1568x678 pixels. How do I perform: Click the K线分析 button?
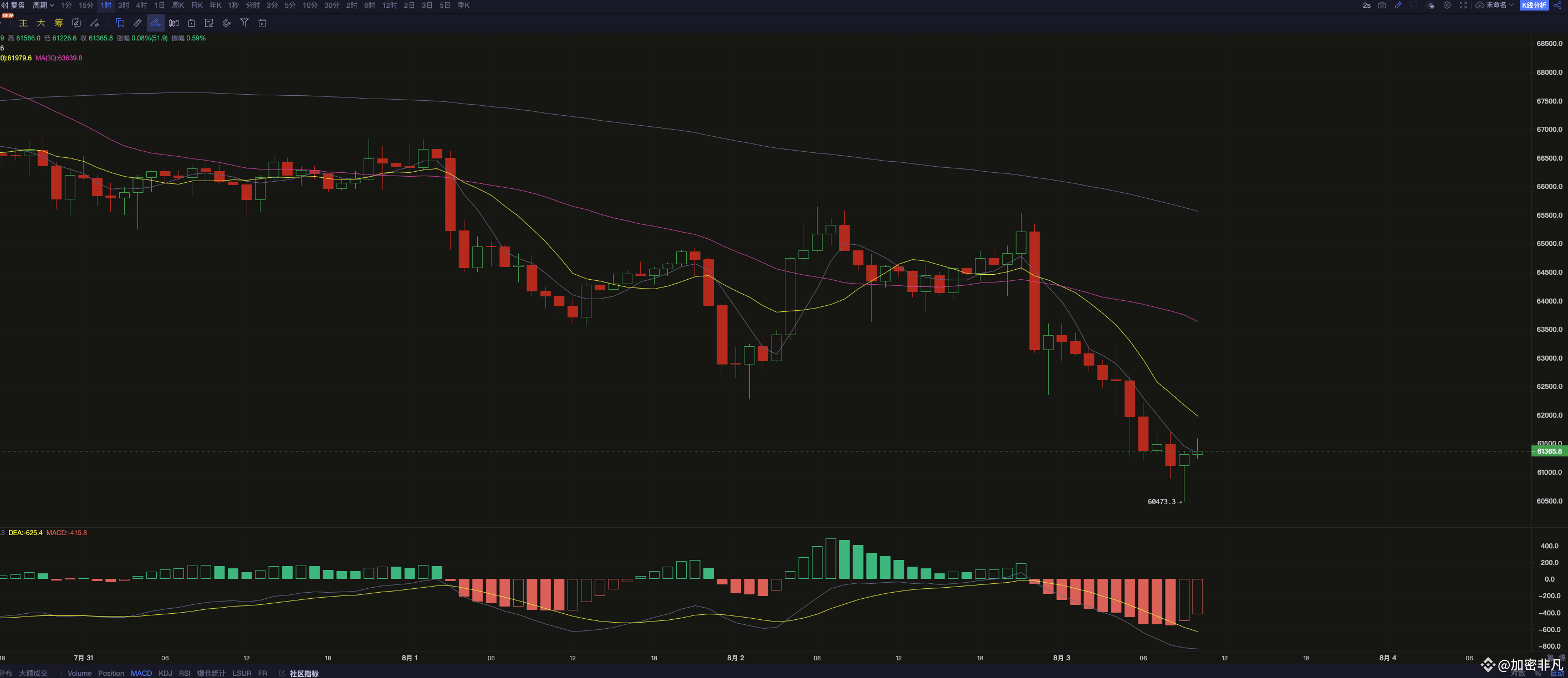1535,5
